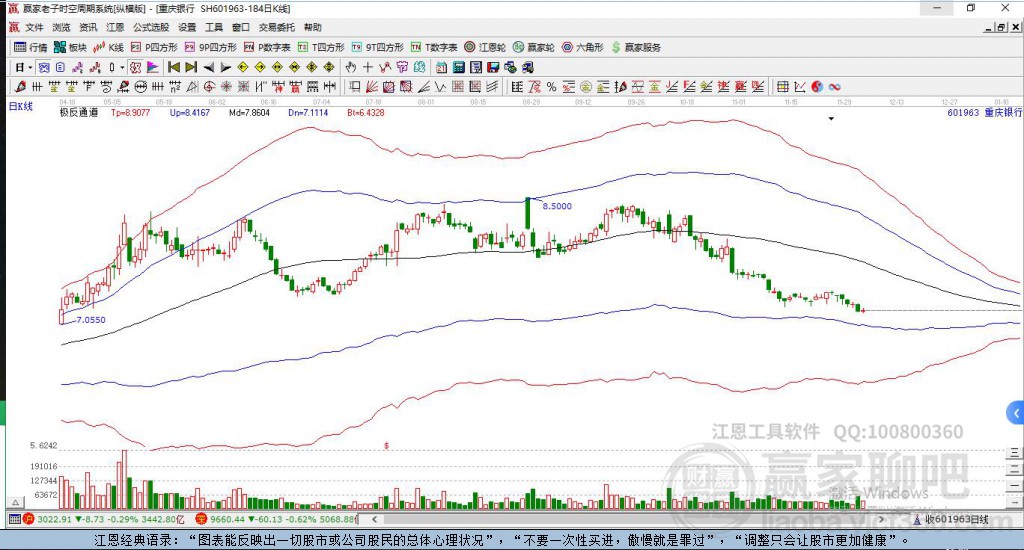Viewport: 1024px width, 550px height.
Task: Open the calculator icon in toolbar
Action: click(458, 67)
